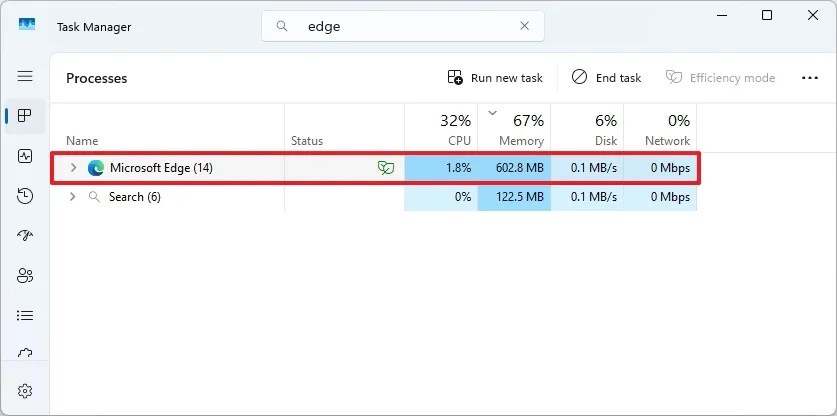Open the Users sidebar icon
Image resolution: width=837 pixels, height=416 pixels.
(x=25, y=276)
